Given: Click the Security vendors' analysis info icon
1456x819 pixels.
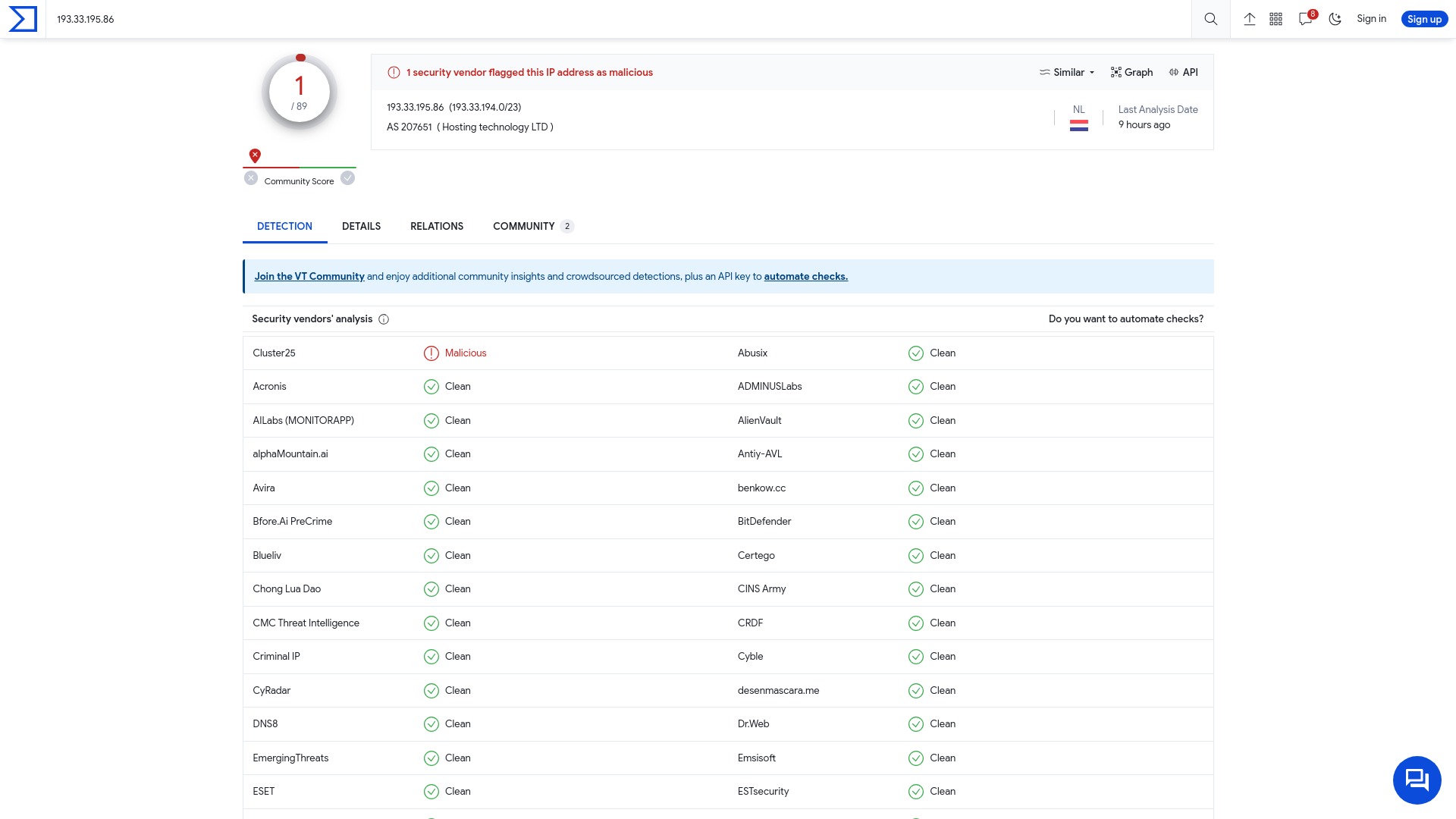Looking at the screenshot, I should pos(384,319).
